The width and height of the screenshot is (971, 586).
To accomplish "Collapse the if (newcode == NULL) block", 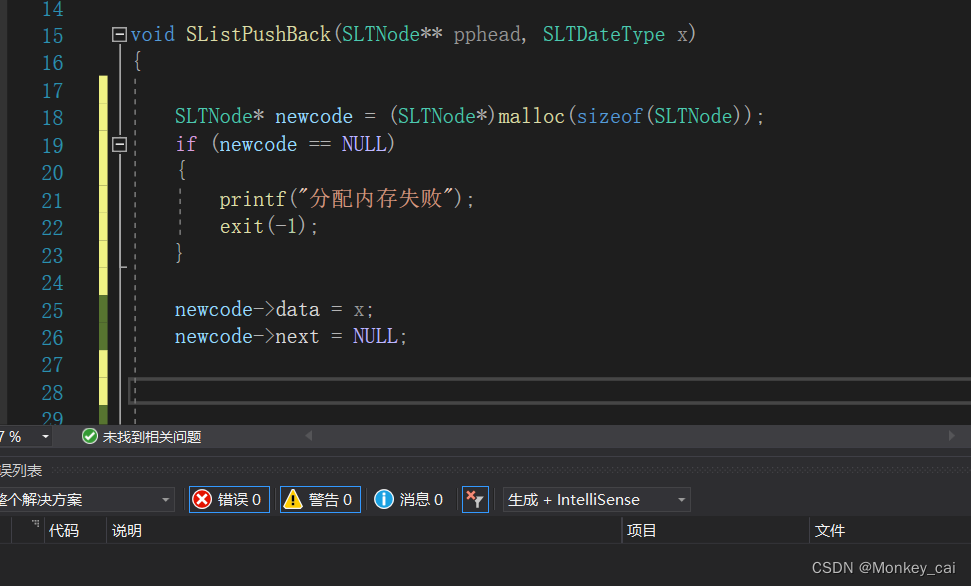I will tap(119, 143).
